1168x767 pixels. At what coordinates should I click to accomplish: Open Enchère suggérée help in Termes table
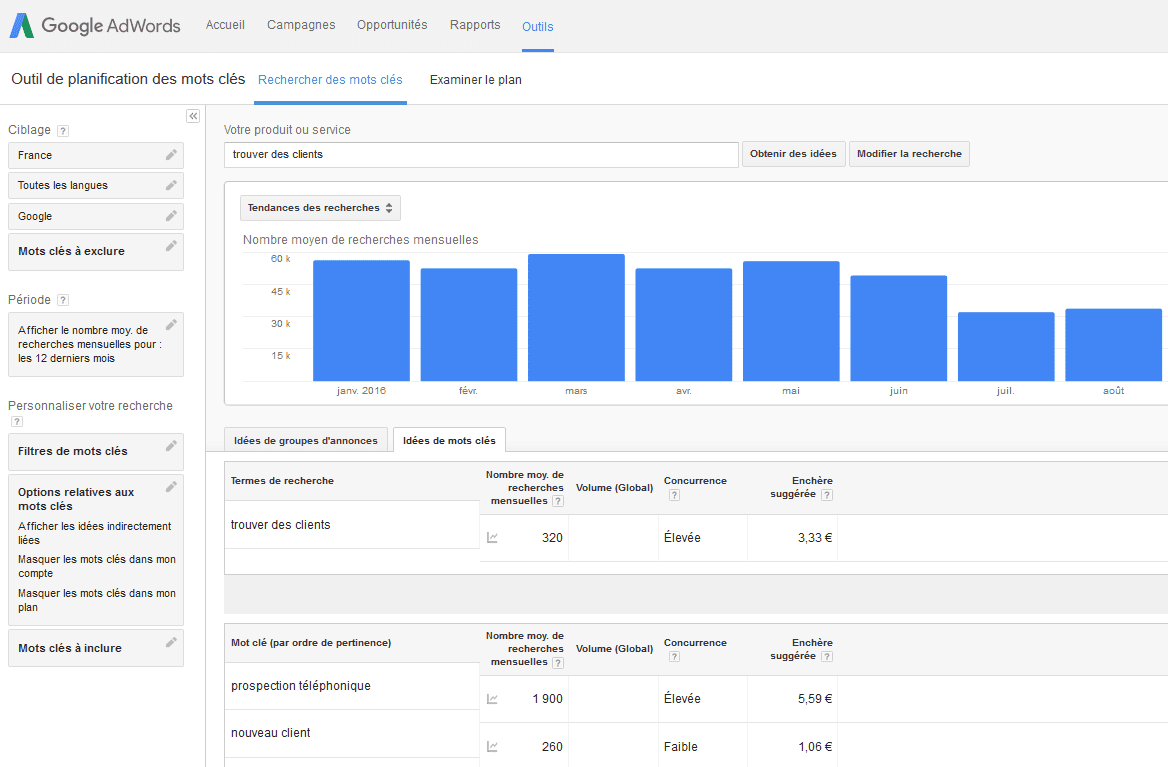827,495
